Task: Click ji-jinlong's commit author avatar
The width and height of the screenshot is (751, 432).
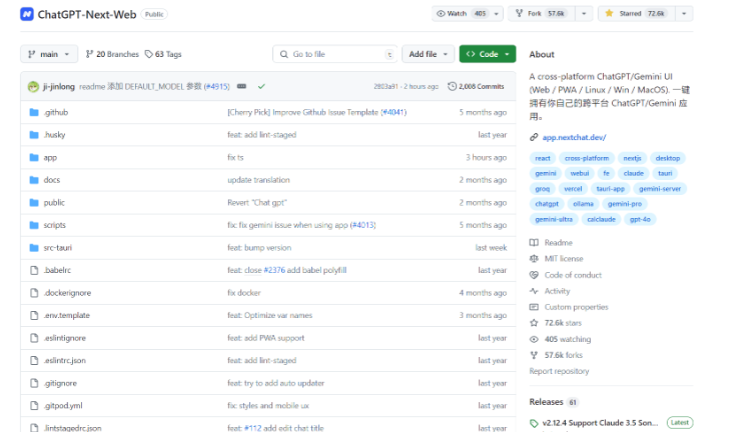Action: 33,87
